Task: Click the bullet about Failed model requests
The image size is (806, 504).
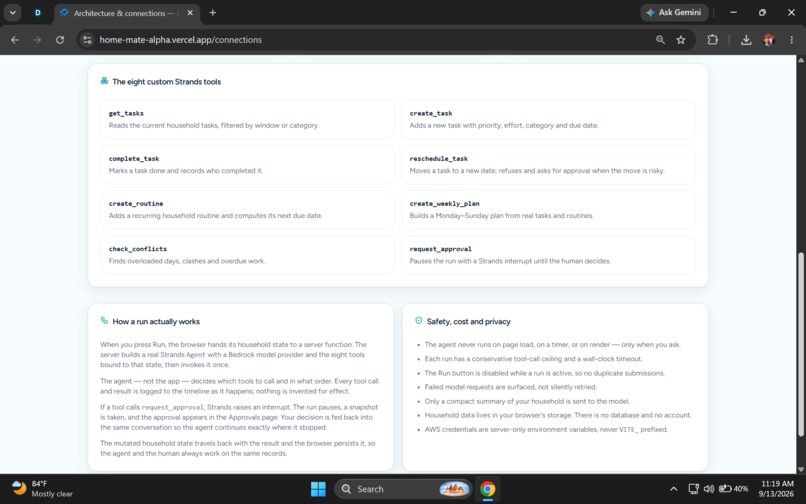Action: tap(510, 387)
